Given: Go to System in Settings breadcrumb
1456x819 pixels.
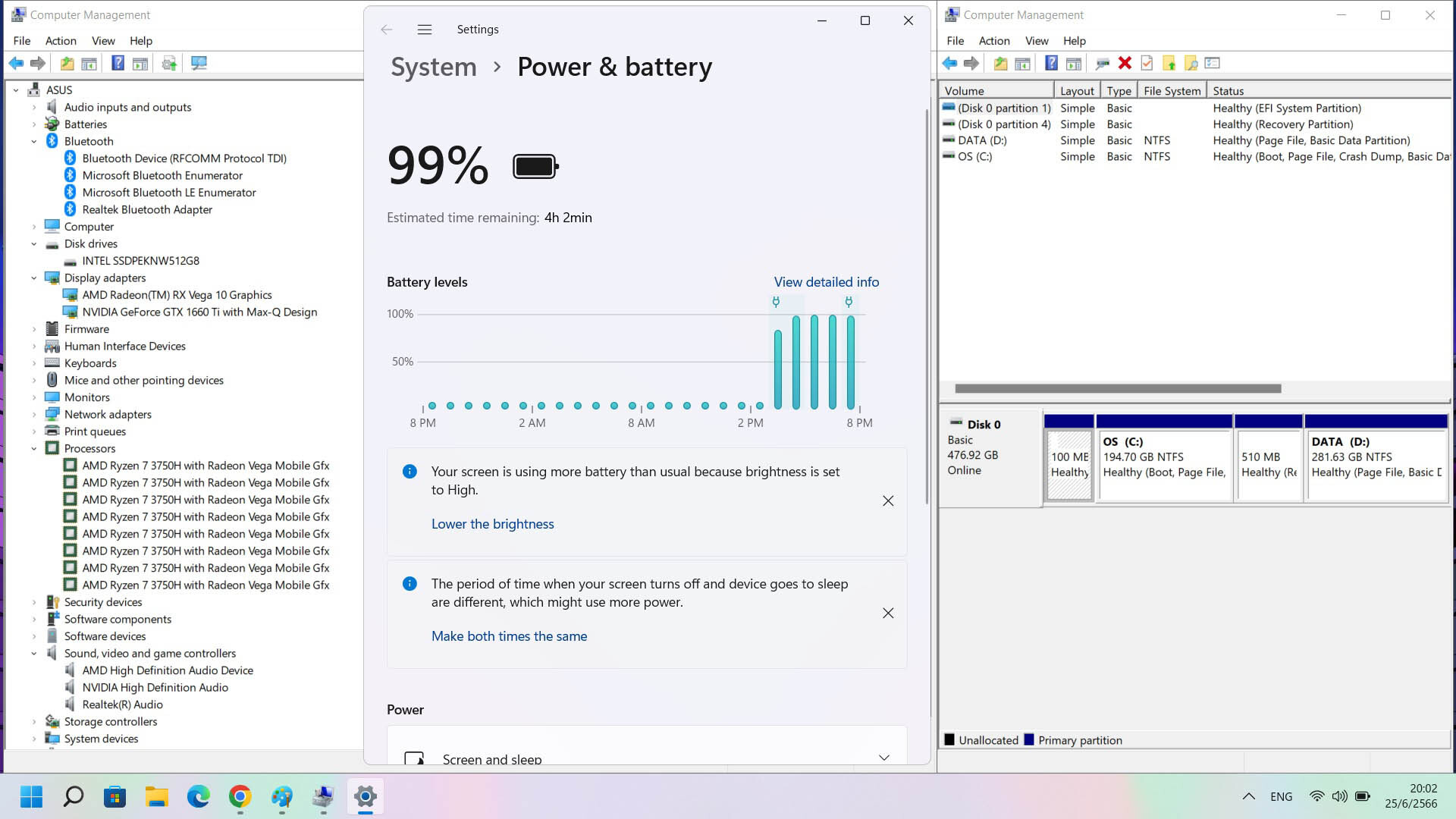Looking at the screenshot, I should (x=434, y=67).
